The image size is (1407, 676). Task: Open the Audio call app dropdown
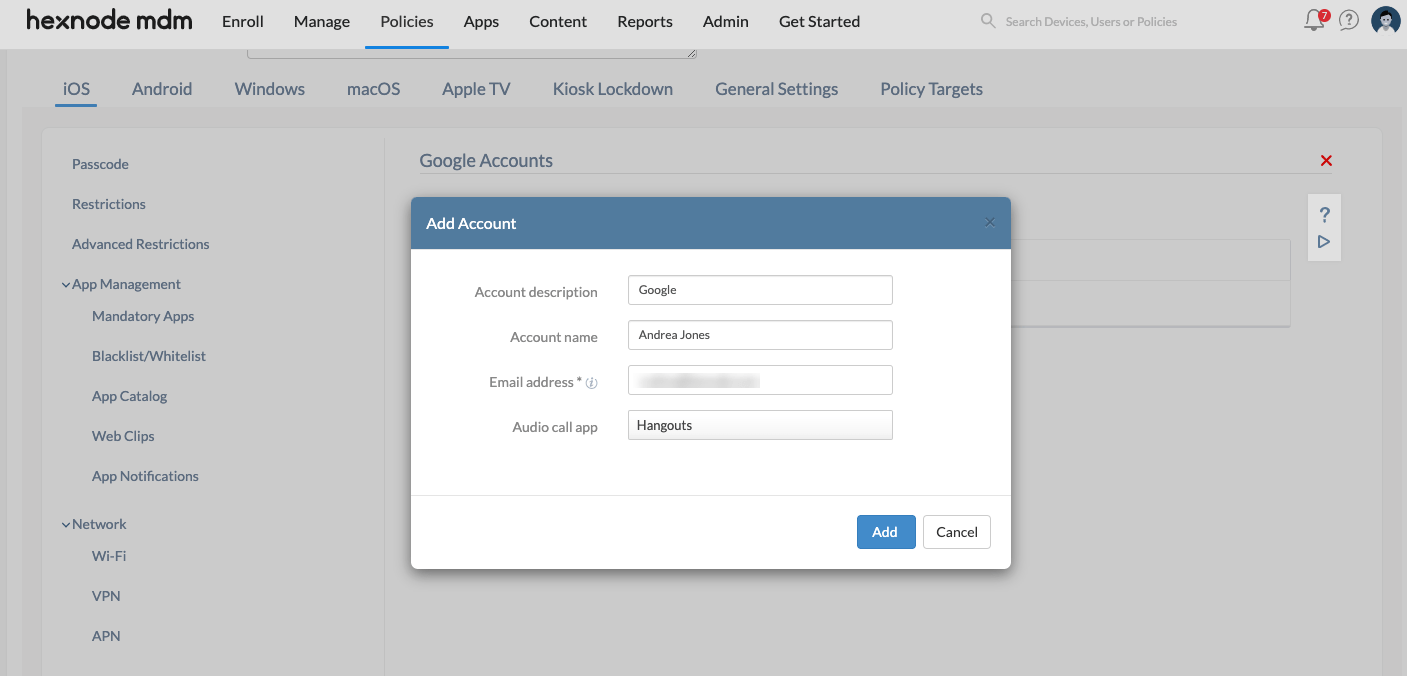[759, 425]
